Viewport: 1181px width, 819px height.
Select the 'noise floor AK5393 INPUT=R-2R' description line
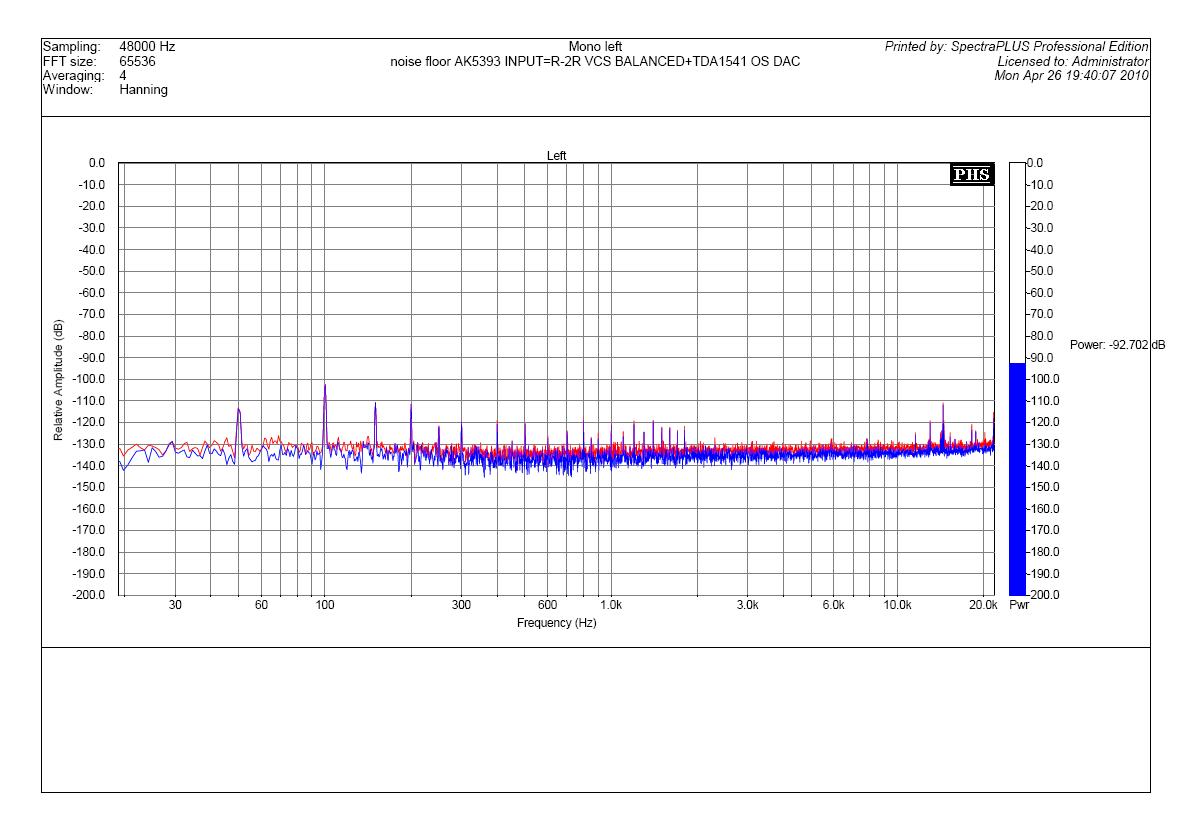(595, 61)
